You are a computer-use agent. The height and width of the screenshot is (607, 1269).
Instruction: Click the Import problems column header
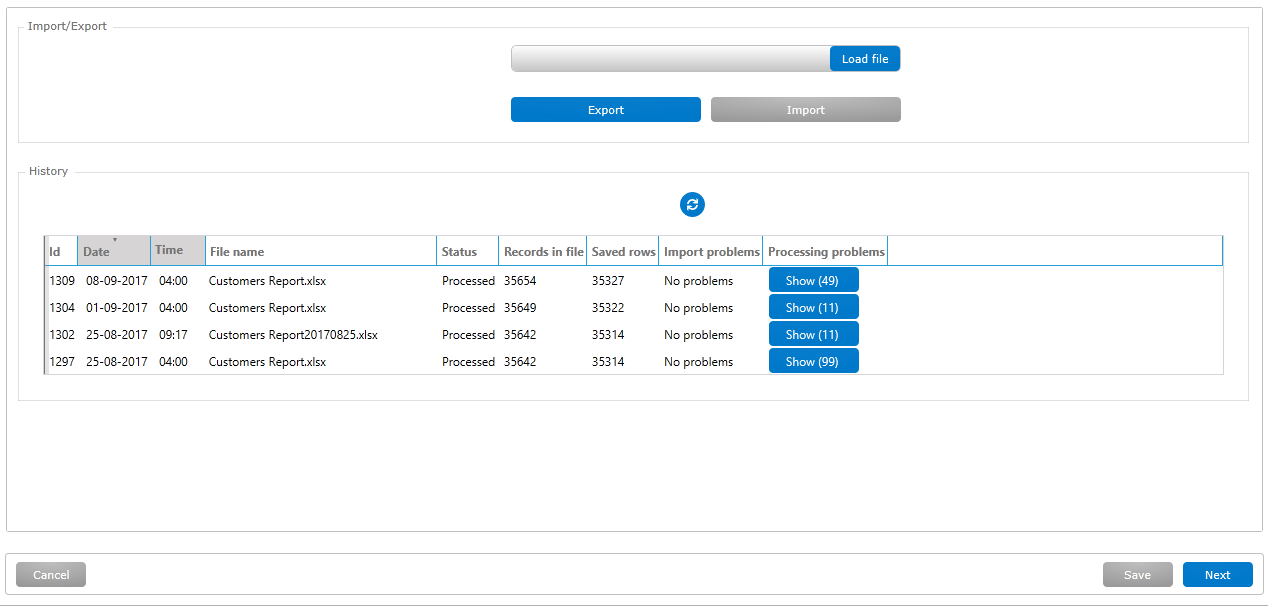pyautogui.click(x=711, y=251)
